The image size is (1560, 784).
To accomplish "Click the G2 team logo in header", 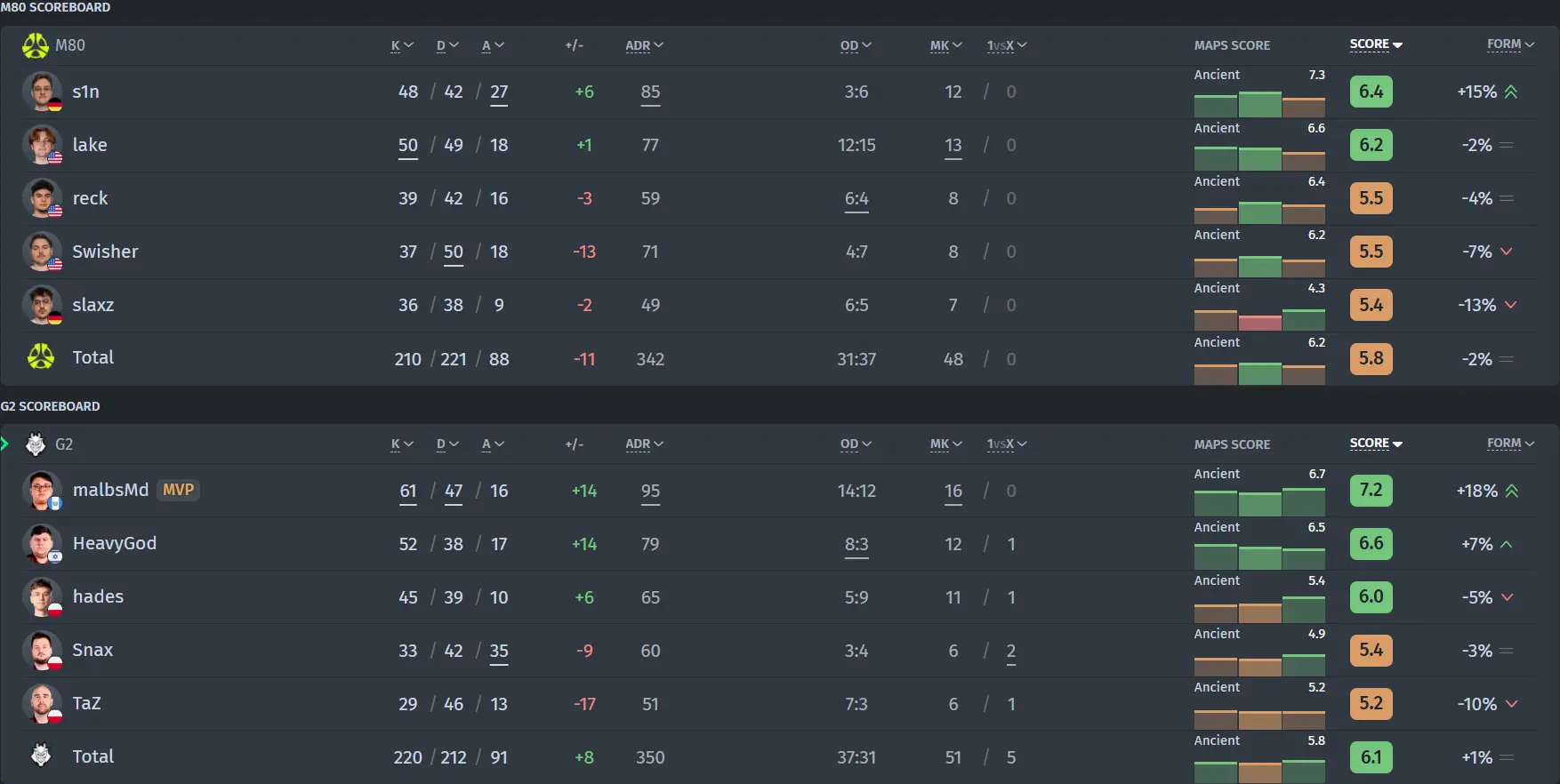I will coord(36,444).
